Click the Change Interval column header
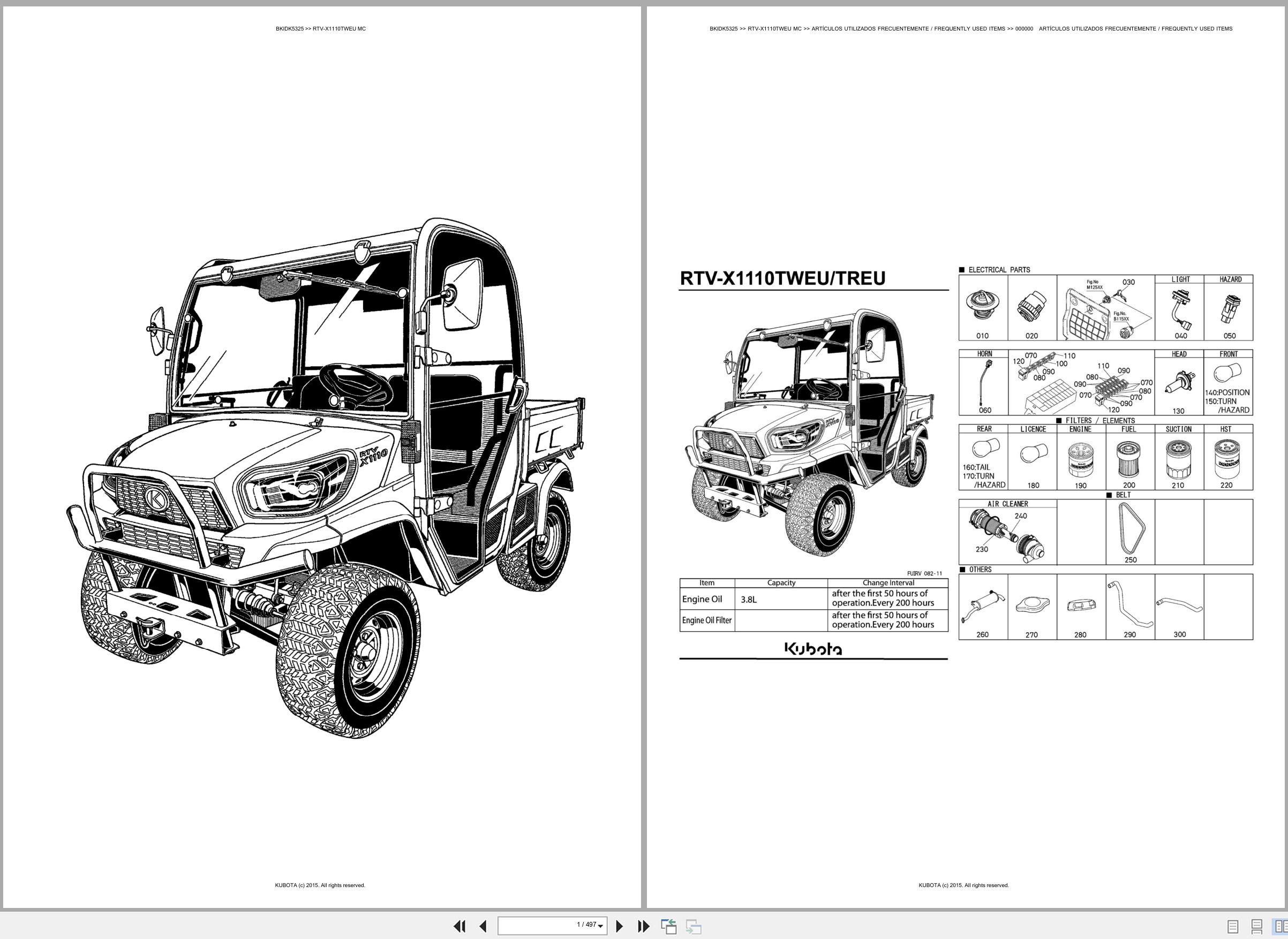The width and height of the screenshot is (1288, 939). [x=887, y=582]
